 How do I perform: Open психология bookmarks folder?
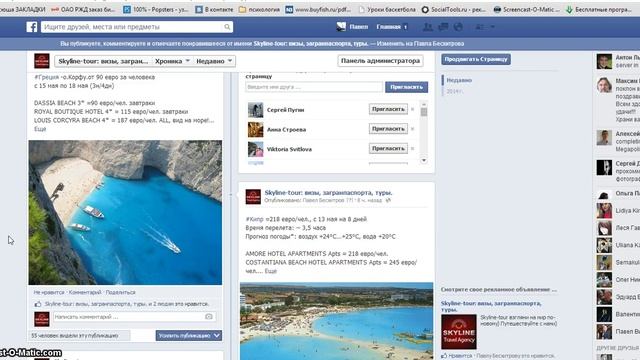pos(259,9)
